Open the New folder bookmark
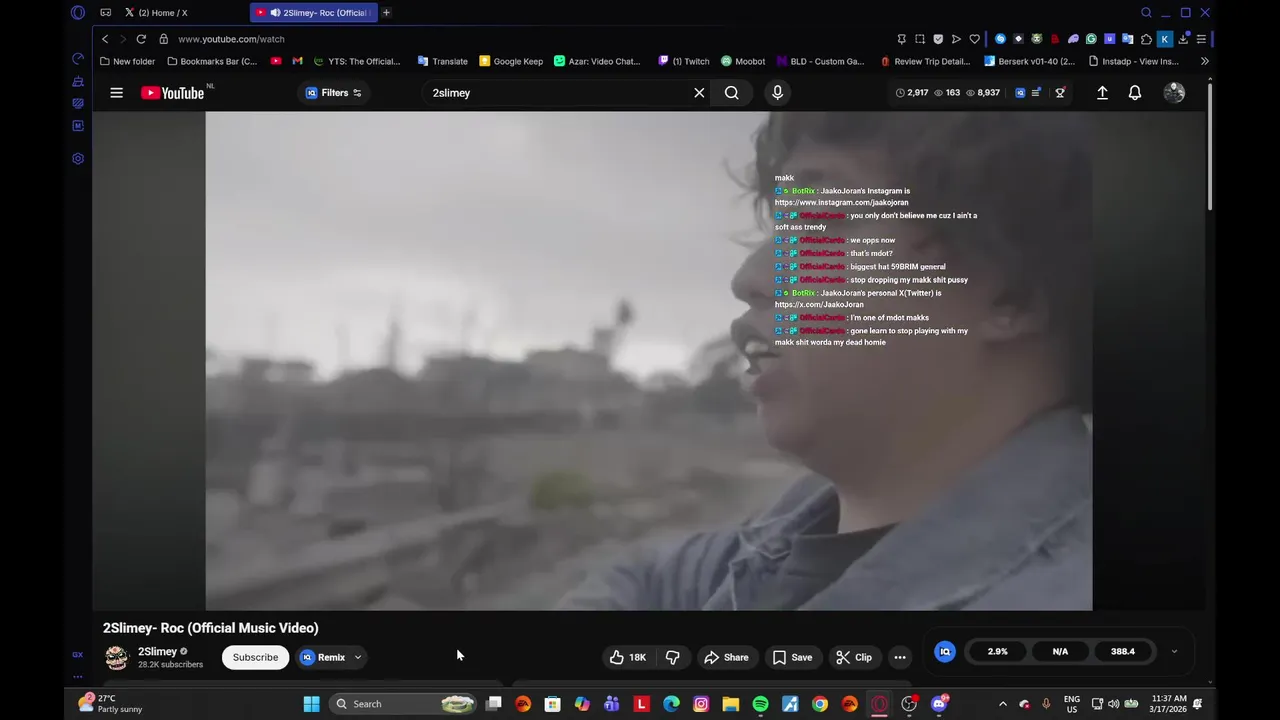 (x=127, y=61)
